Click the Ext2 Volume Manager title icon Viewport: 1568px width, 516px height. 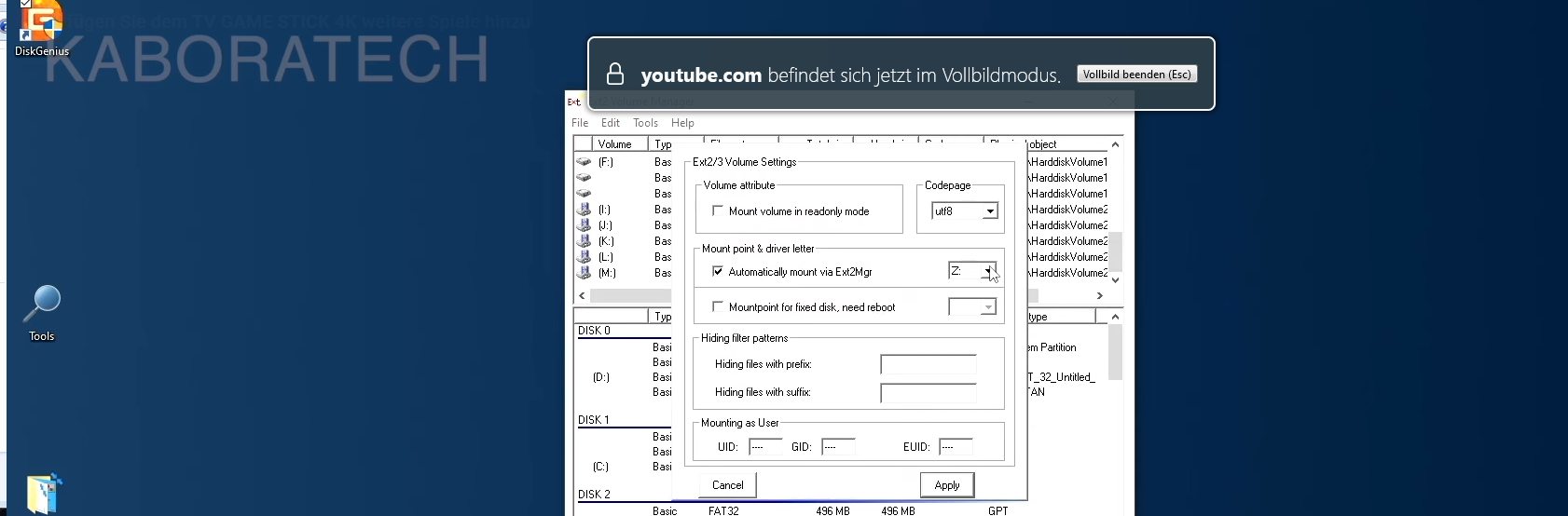pyautogui.click(x=574, y=102)
